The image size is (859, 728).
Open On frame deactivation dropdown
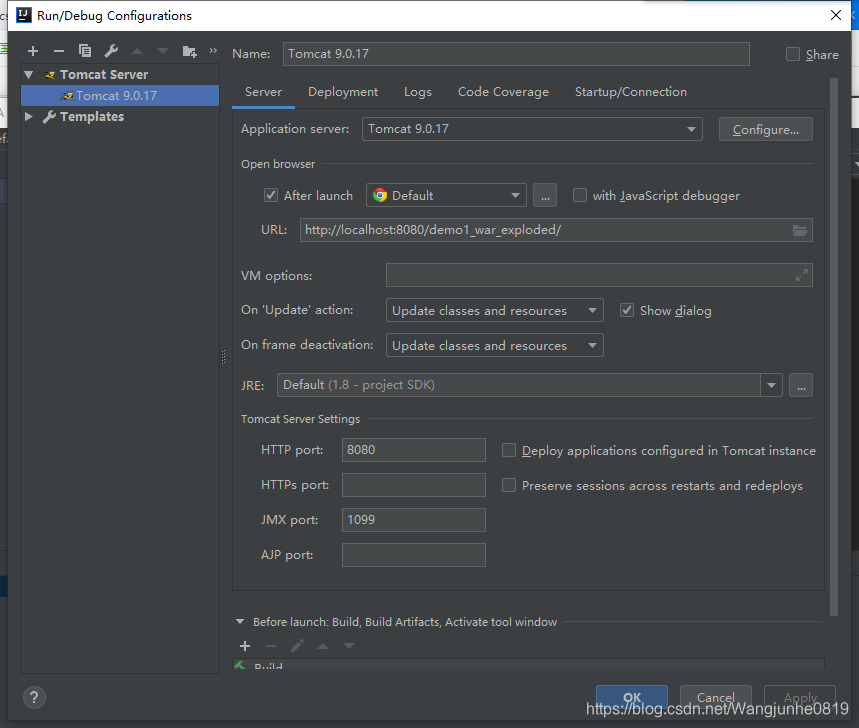click(495, 345)
